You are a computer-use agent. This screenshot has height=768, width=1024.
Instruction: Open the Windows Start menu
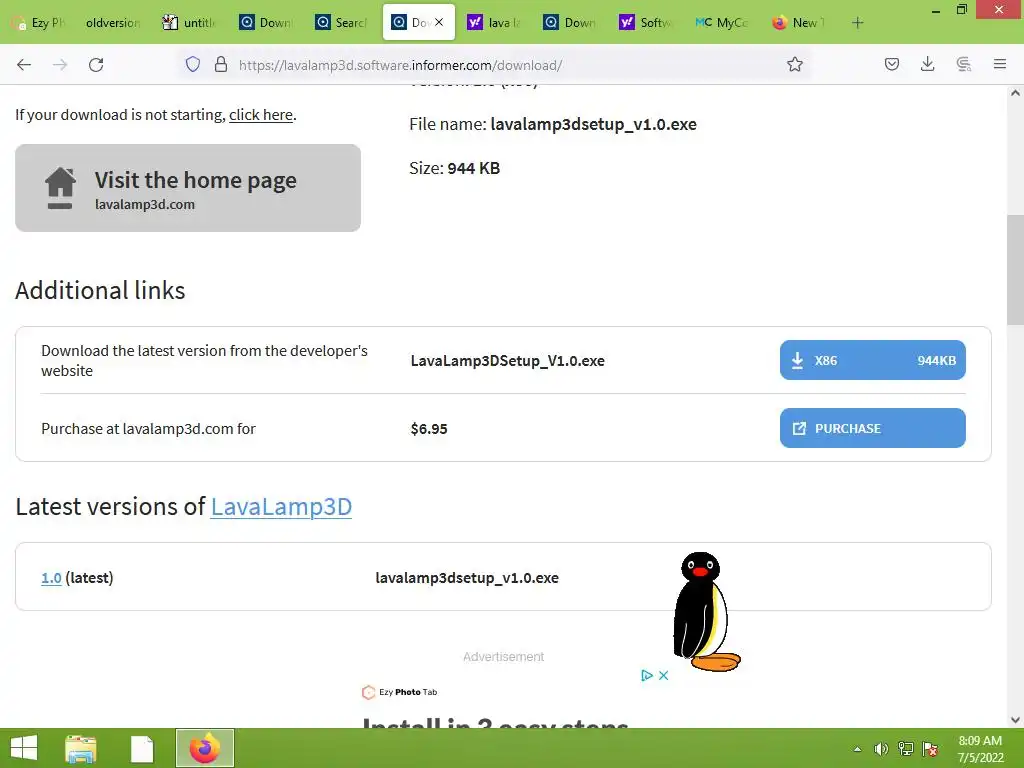24,748
